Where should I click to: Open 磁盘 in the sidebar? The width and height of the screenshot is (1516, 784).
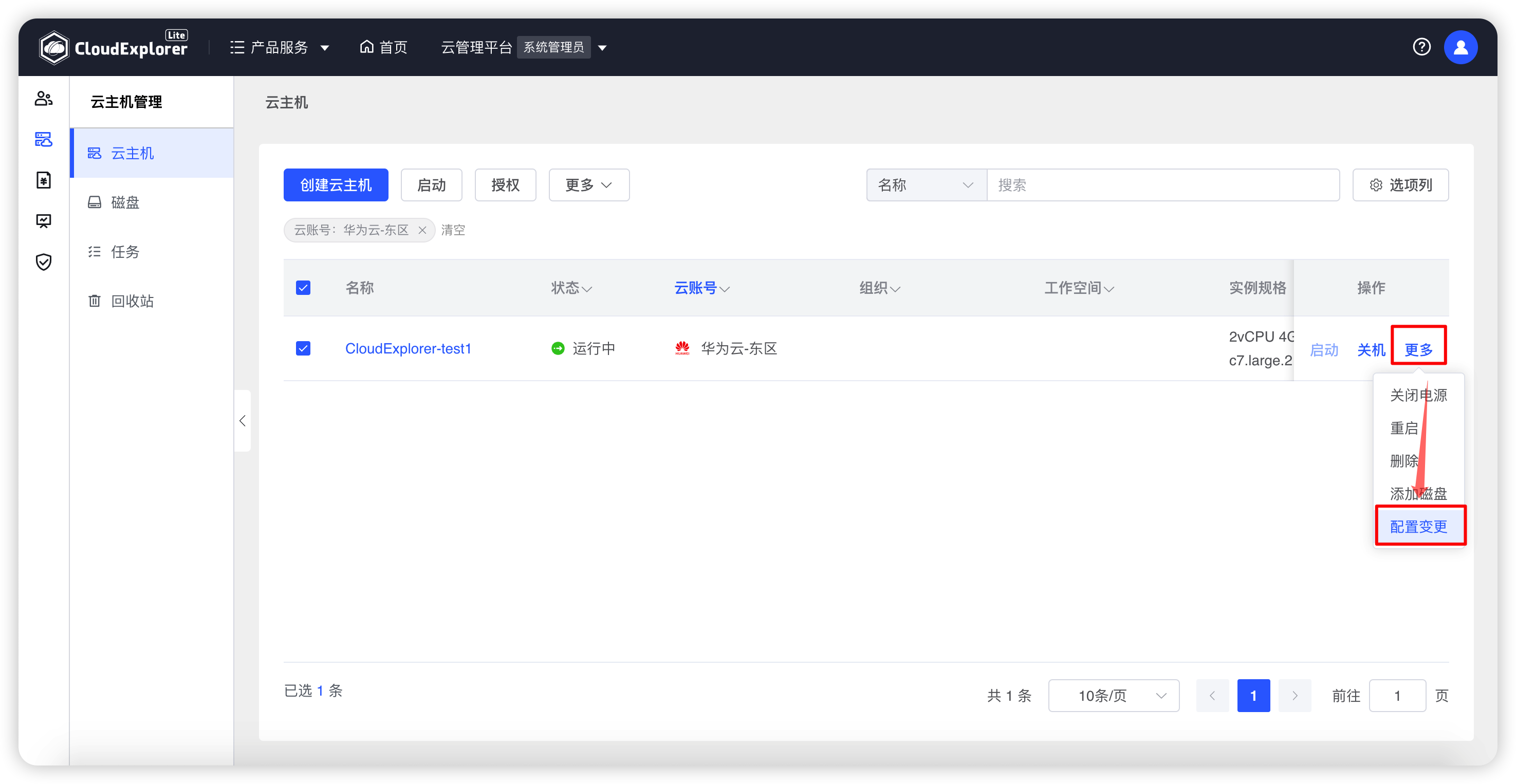coord(152,202)
